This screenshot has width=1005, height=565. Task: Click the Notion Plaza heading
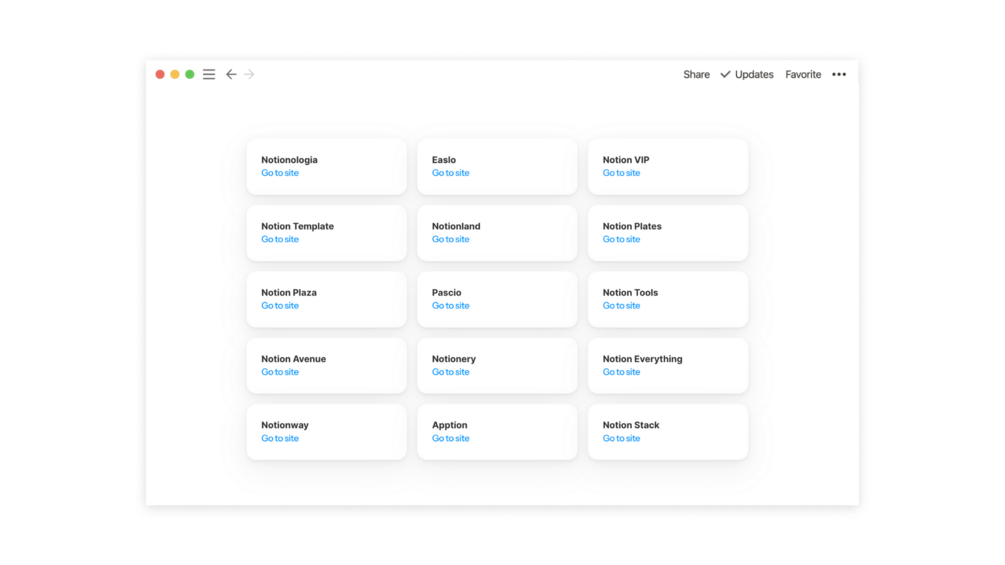click(x=288, y=293)
